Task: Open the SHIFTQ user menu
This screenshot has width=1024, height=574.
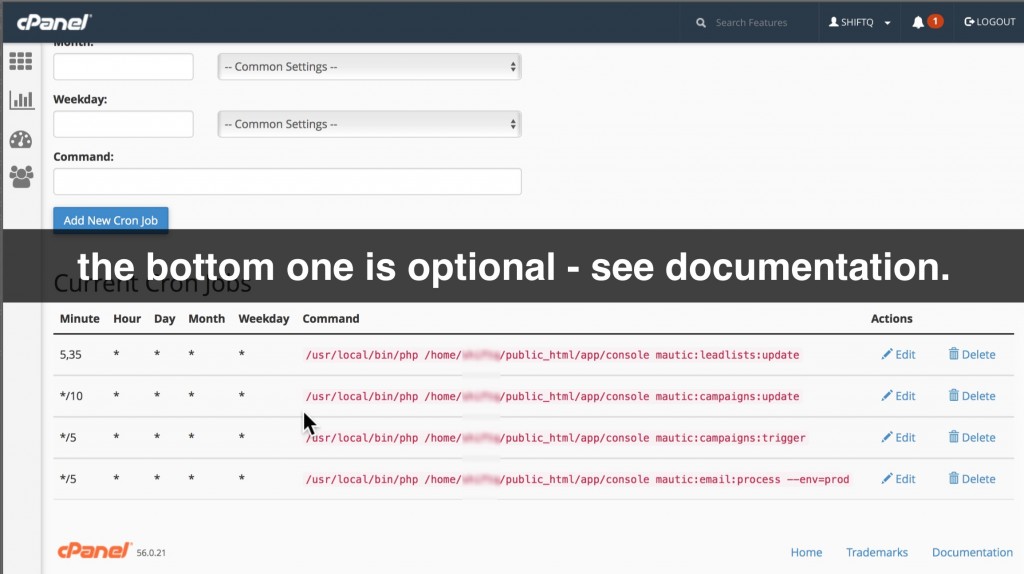Action: (x=859, y=22)
